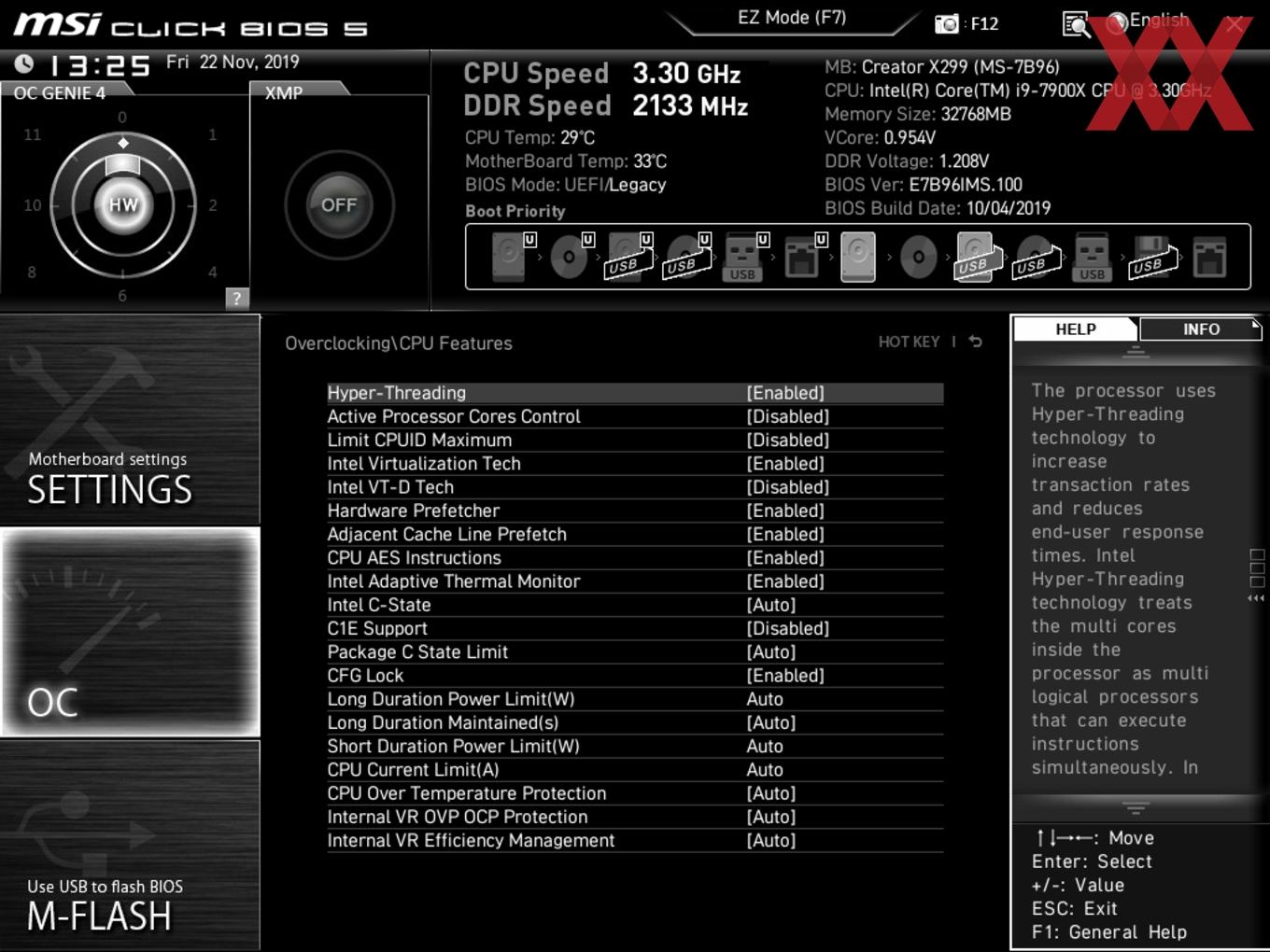Open the BIOS search magnifier icon
Screen dimensions: 1270x952
point(1076,24)
